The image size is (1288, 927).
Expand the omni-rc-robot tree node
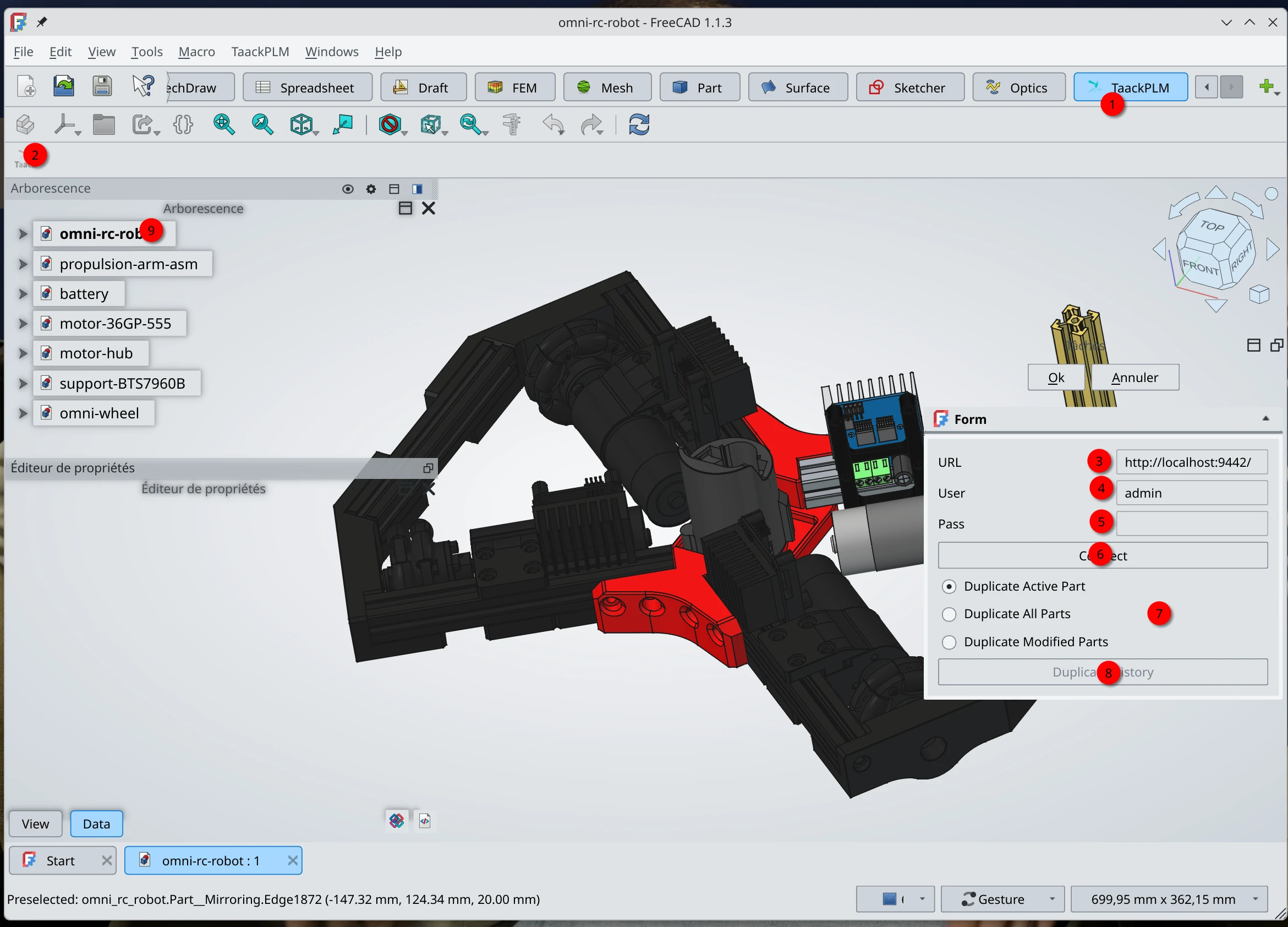coord(22,233)
